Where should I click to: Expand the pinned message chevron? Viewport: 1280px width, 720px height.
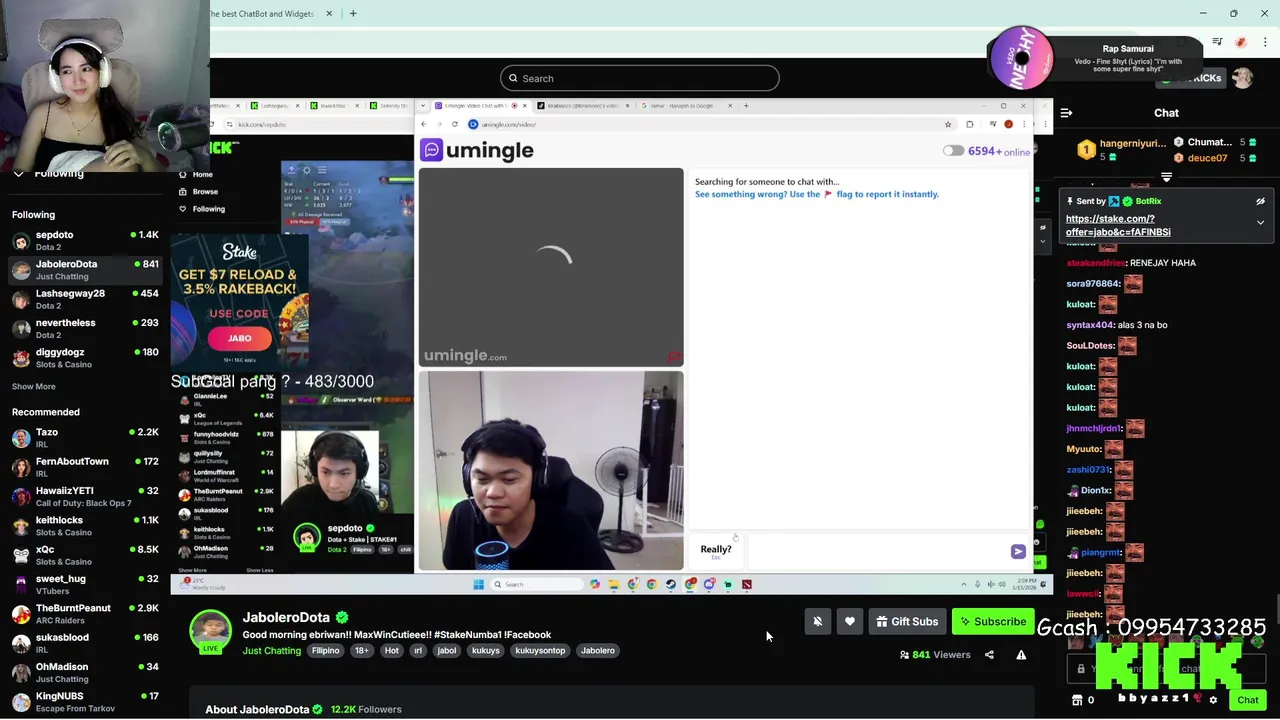pyautogui.click(x=1260, y=222)
